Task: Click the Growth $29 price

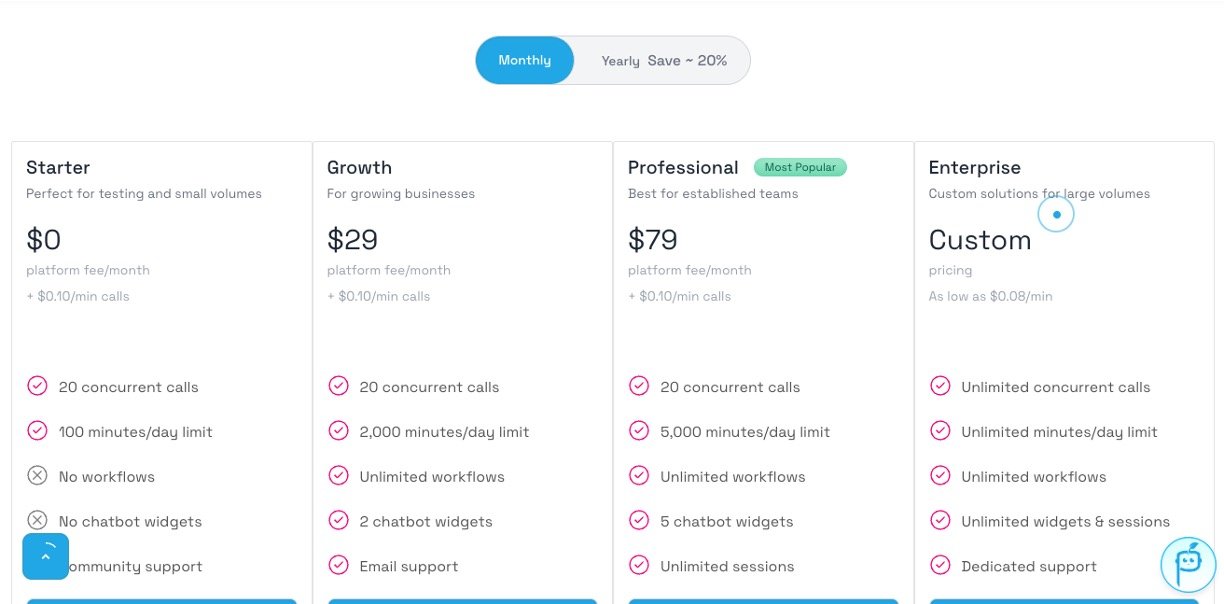Action: [x=352, y=240]
